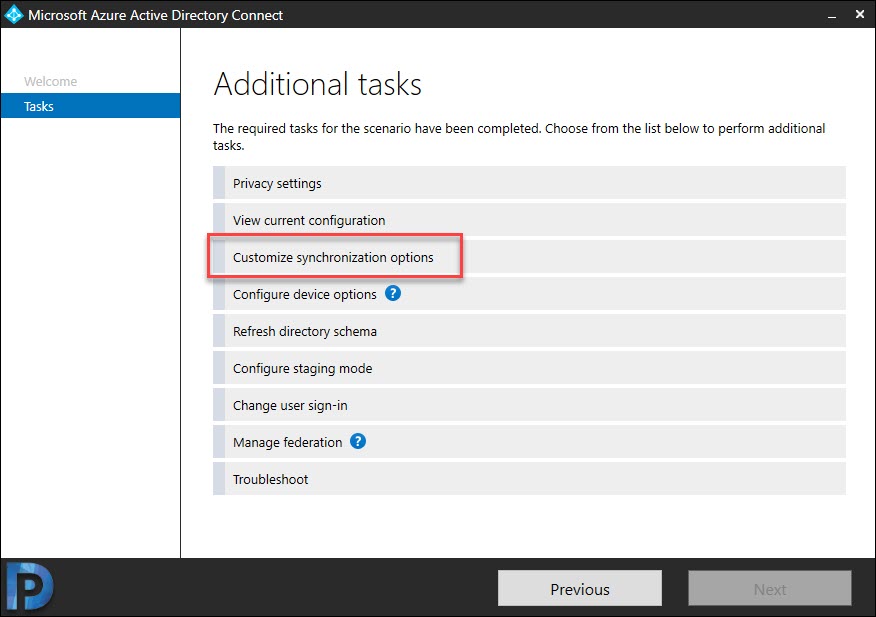Choose Refresh directory schema

[529, 331]
